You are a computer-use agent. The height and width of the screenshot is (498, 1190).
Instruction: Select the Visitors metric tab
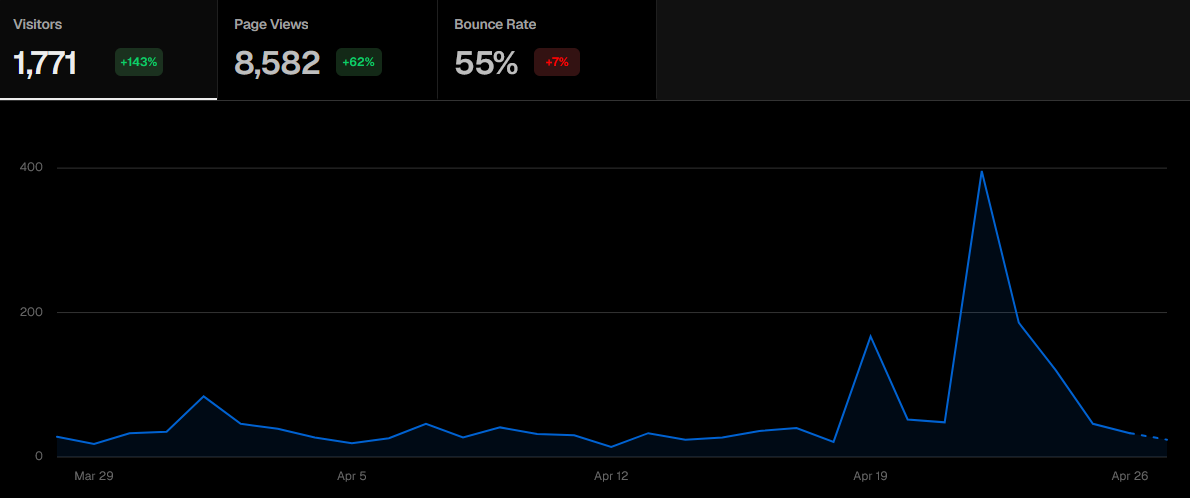click(109, 49)
